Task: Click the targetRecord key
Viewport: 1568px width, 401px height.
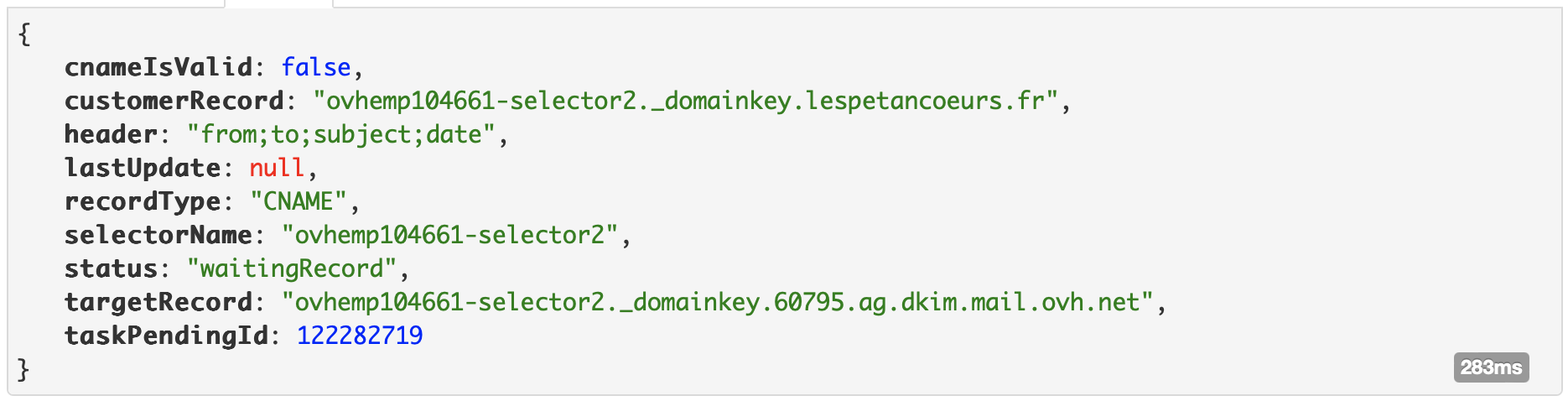Action: point(158,302)
